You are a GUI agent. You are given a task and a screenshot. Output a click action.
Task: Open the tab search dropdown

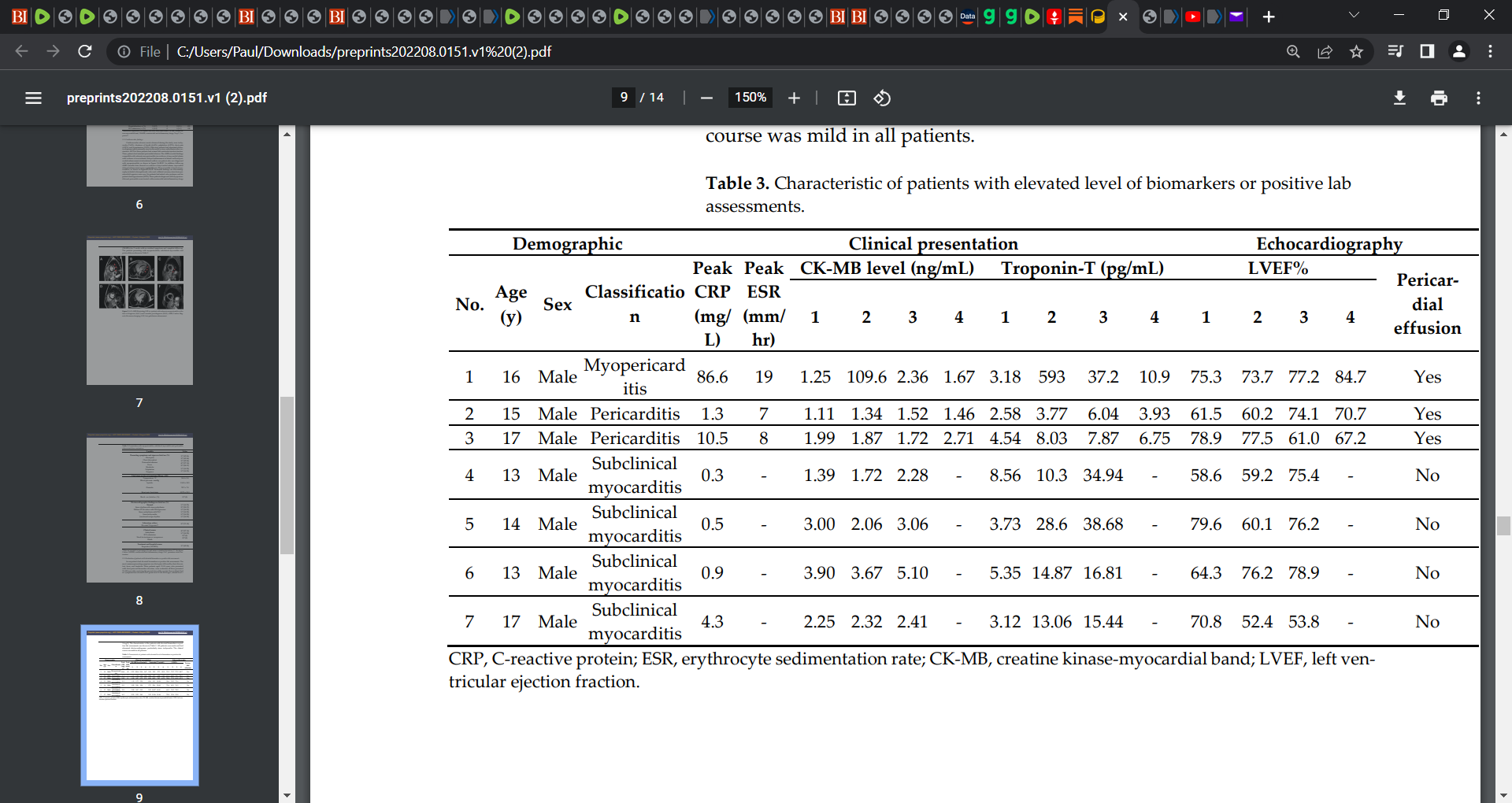click(1354, 15)
